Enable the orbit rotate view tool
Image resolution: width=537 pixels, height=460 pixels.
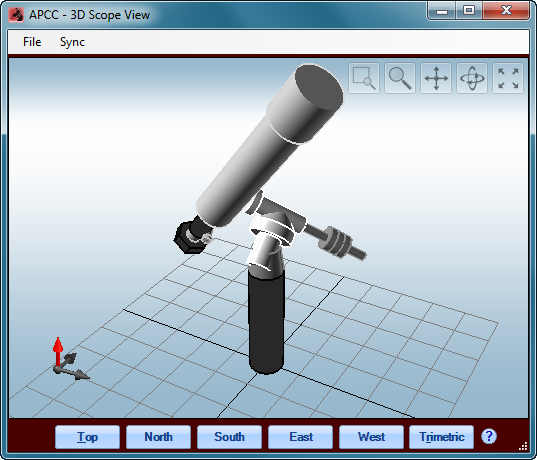[472, 78]
